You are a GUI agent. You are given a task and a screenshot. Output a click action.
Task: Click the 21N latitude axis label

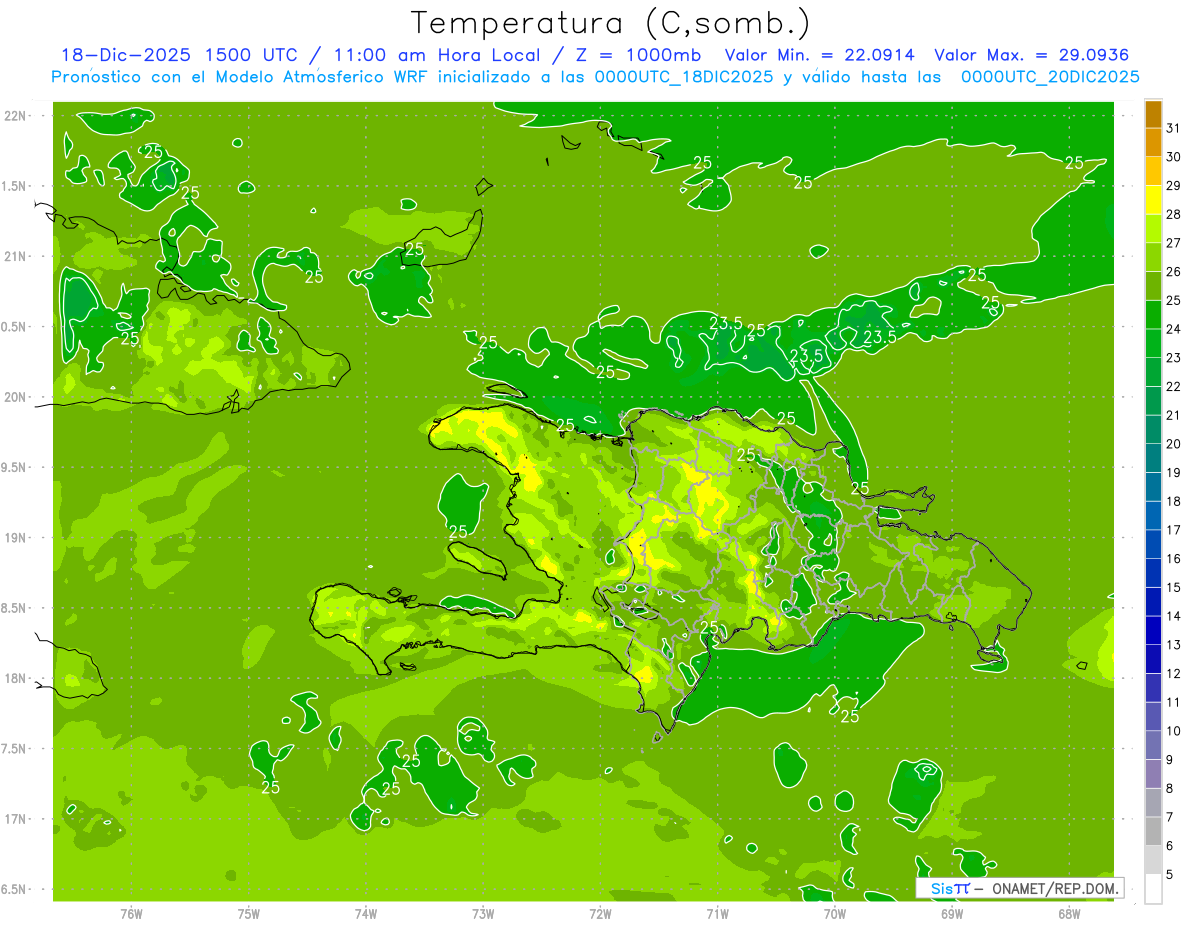[14, 256]
